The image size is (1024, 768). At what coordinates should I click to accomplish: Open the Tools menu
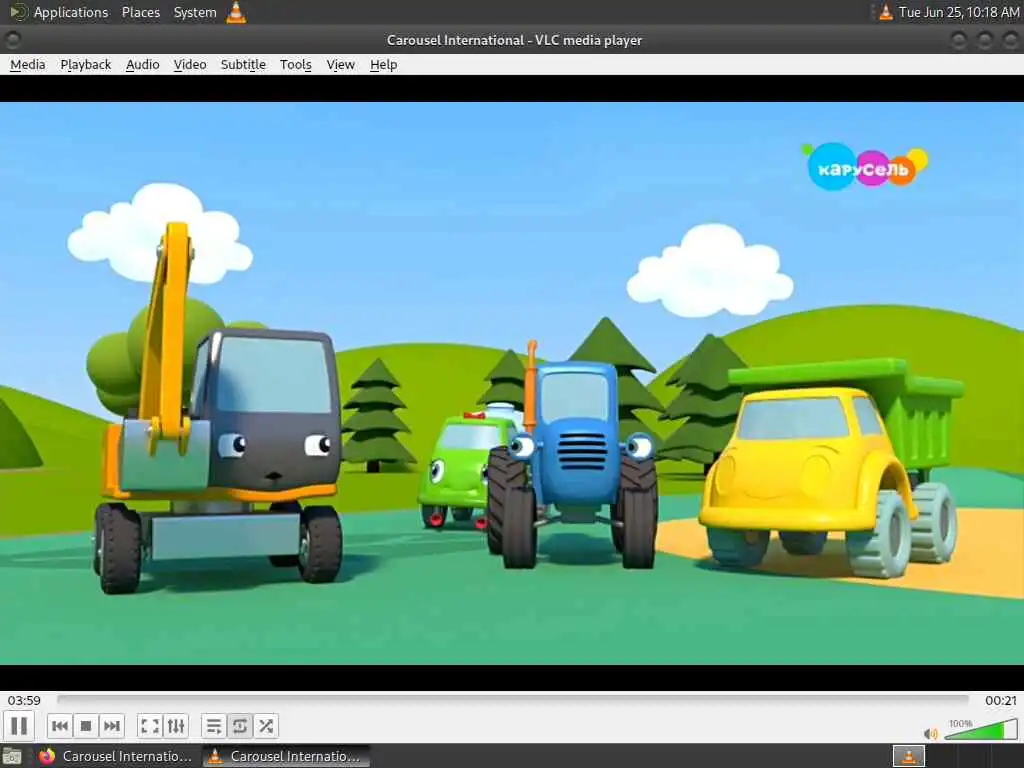(295, 65)
